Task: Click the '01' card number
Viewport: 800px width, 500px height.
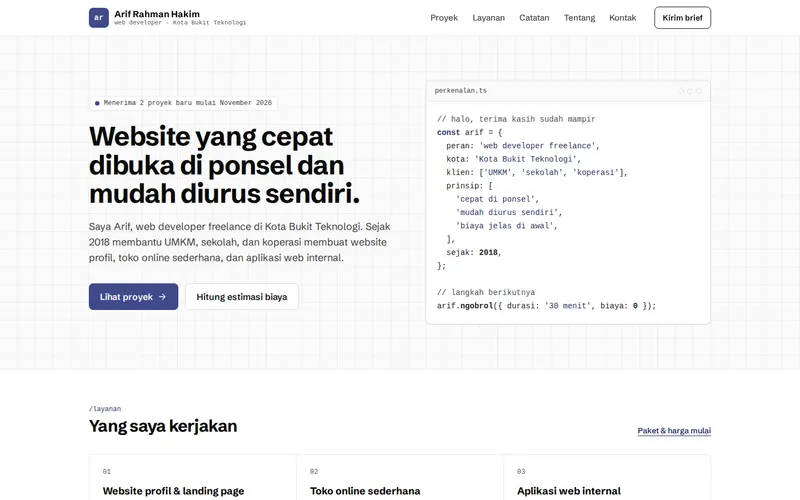Action: tap(107, 471)
